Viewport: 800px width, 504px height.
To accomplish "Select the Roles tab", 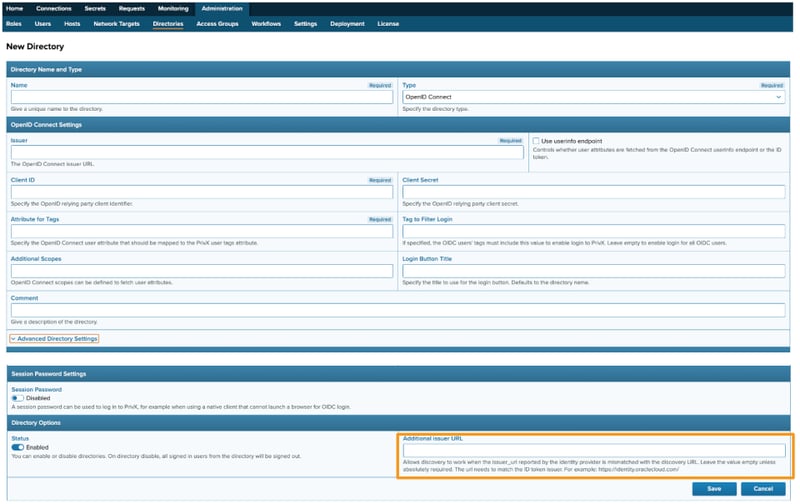I will [x=14, y=23].
